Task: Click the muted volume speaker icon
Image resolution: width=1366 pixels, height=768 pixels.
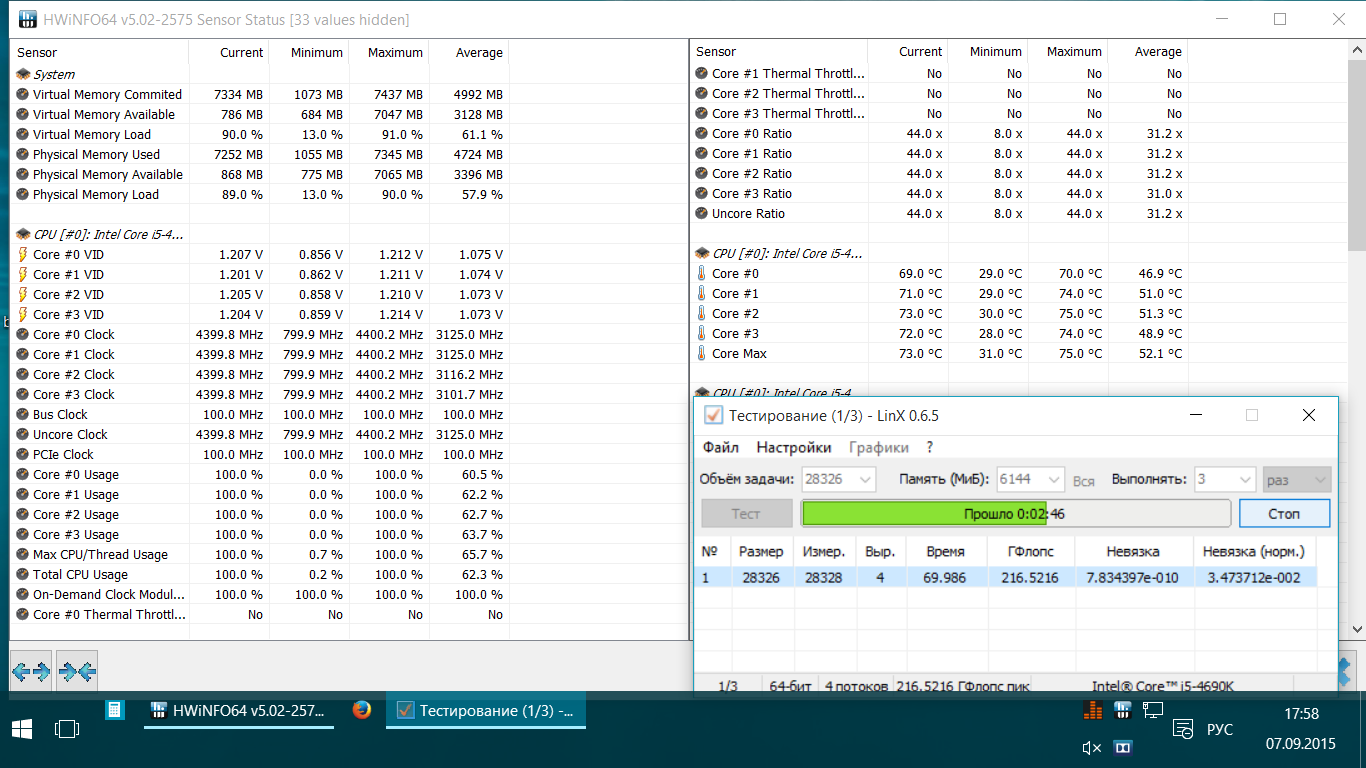Action: pyautogui.click(x=1092, y=748)
